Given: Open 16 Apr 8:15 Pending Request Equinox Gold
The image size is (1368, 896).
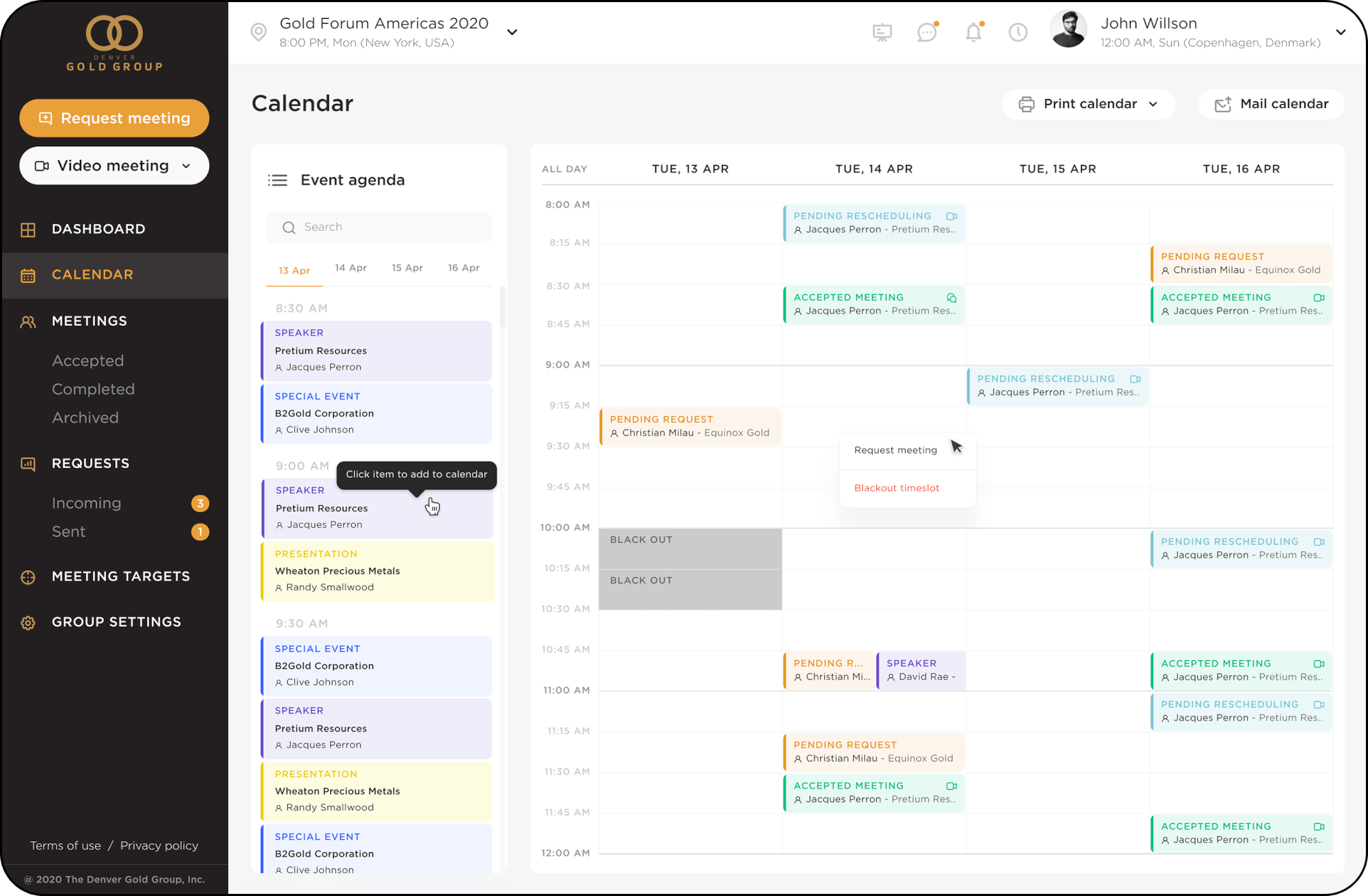Looking at the screenshot, I should pos(1241,264).
